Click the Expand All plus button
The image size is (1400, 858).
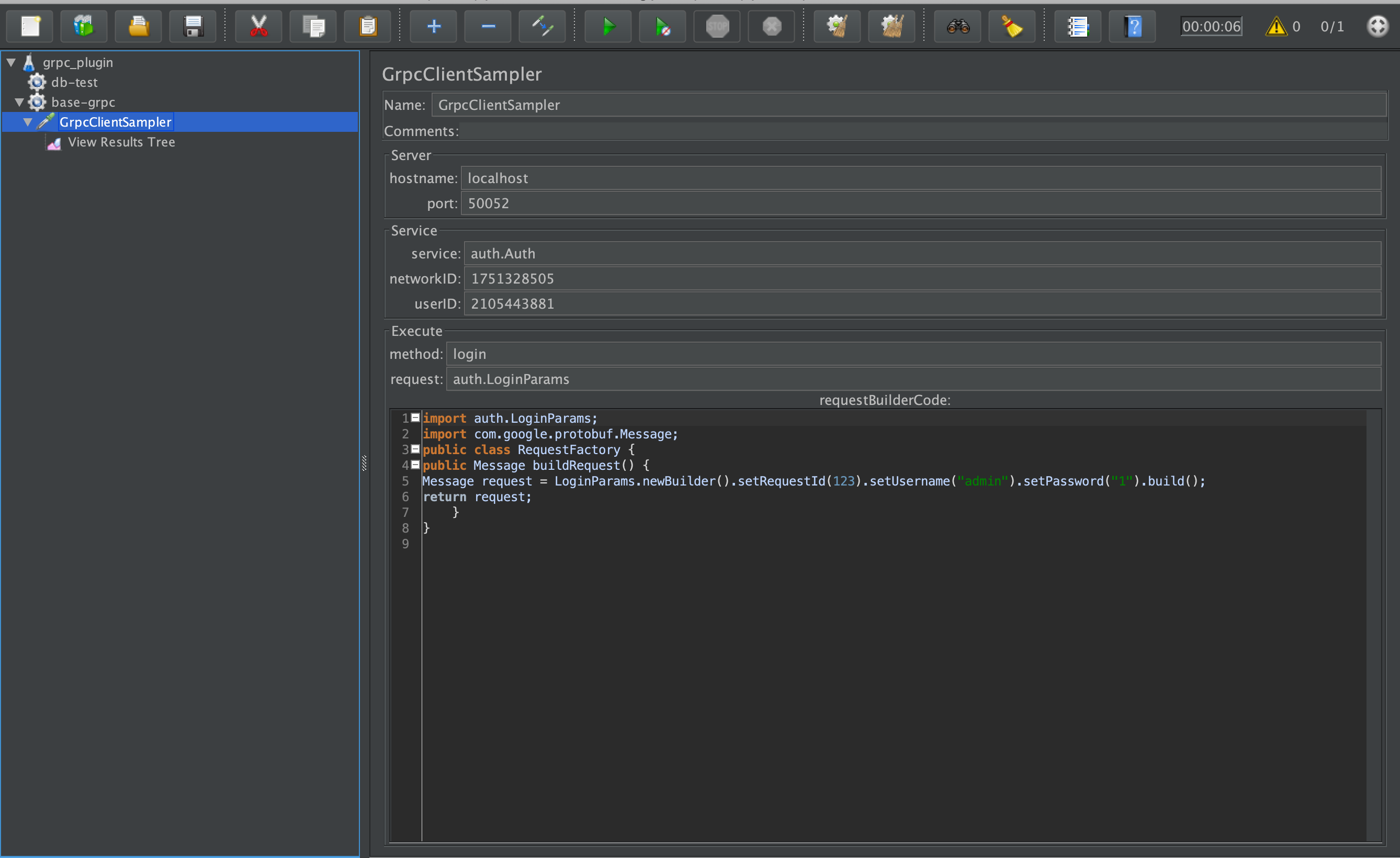pos(434,26)
